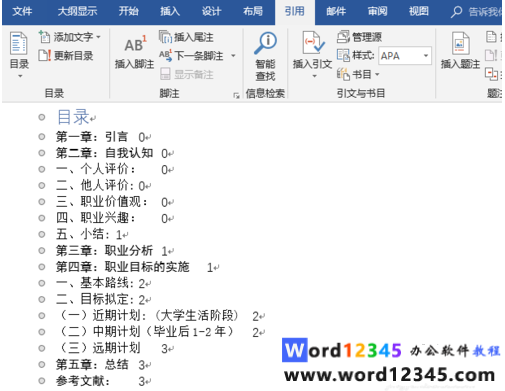The height and width of the screenshot is (391, 505).
Task: Expand the 添加文字 dropdown arrow
Action: click(98, 37)
